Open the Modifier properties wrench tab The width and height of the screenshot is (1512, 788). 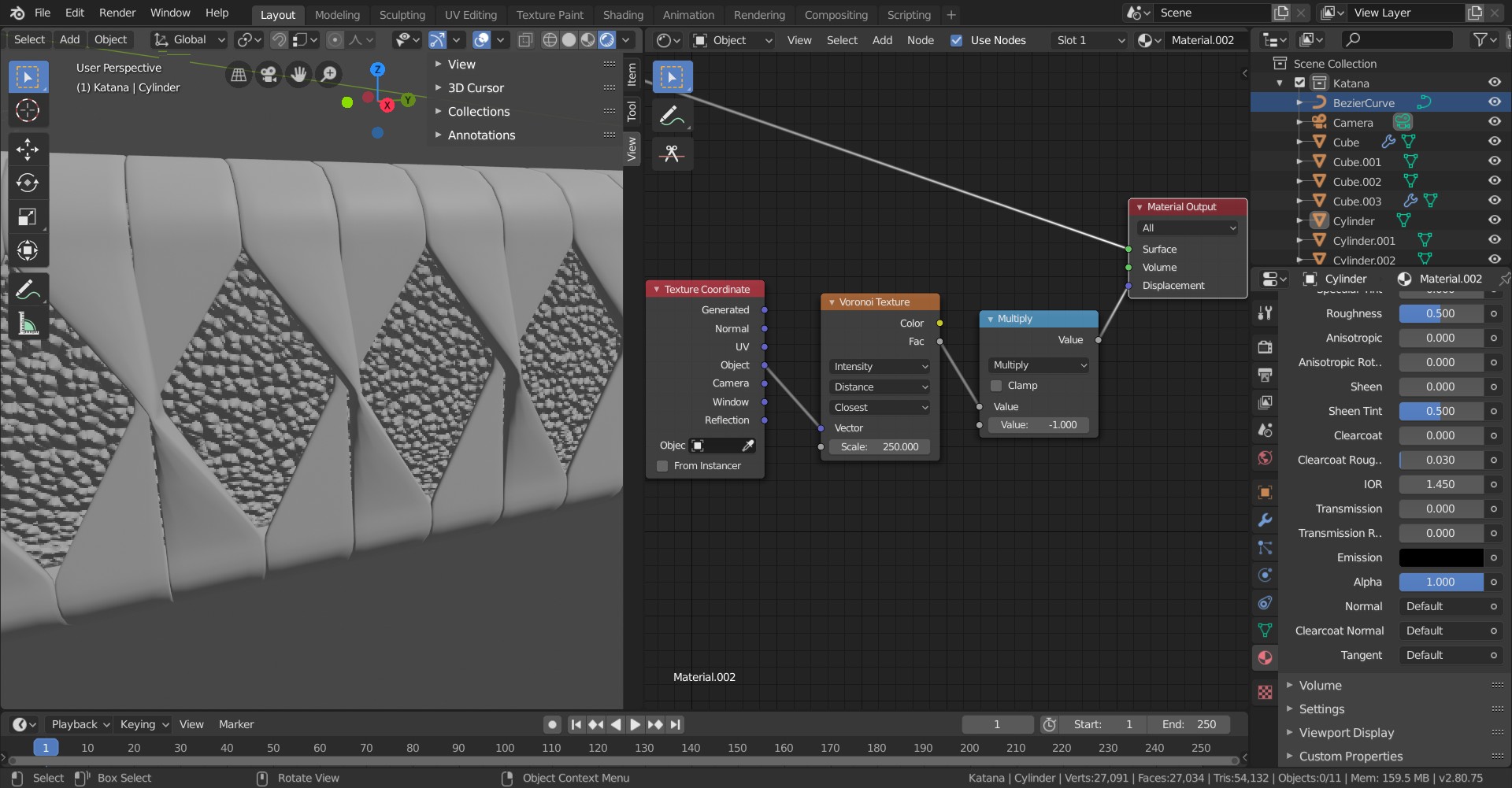point(1265,520)
